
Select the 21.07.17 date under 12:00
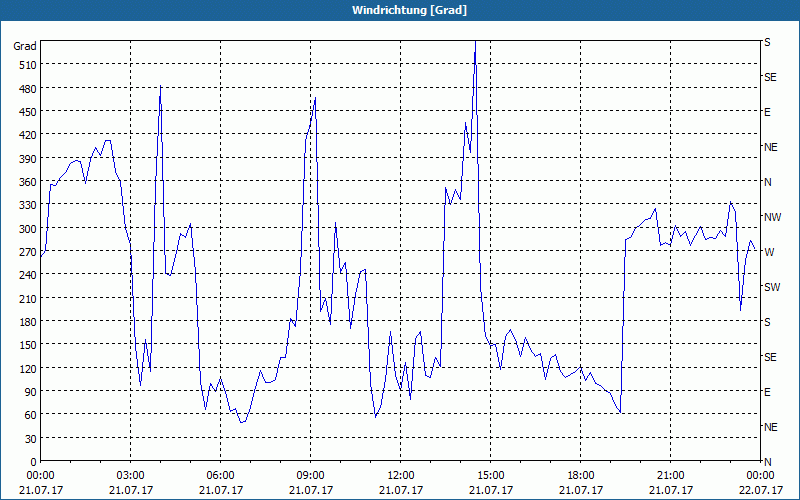point(401,490)
